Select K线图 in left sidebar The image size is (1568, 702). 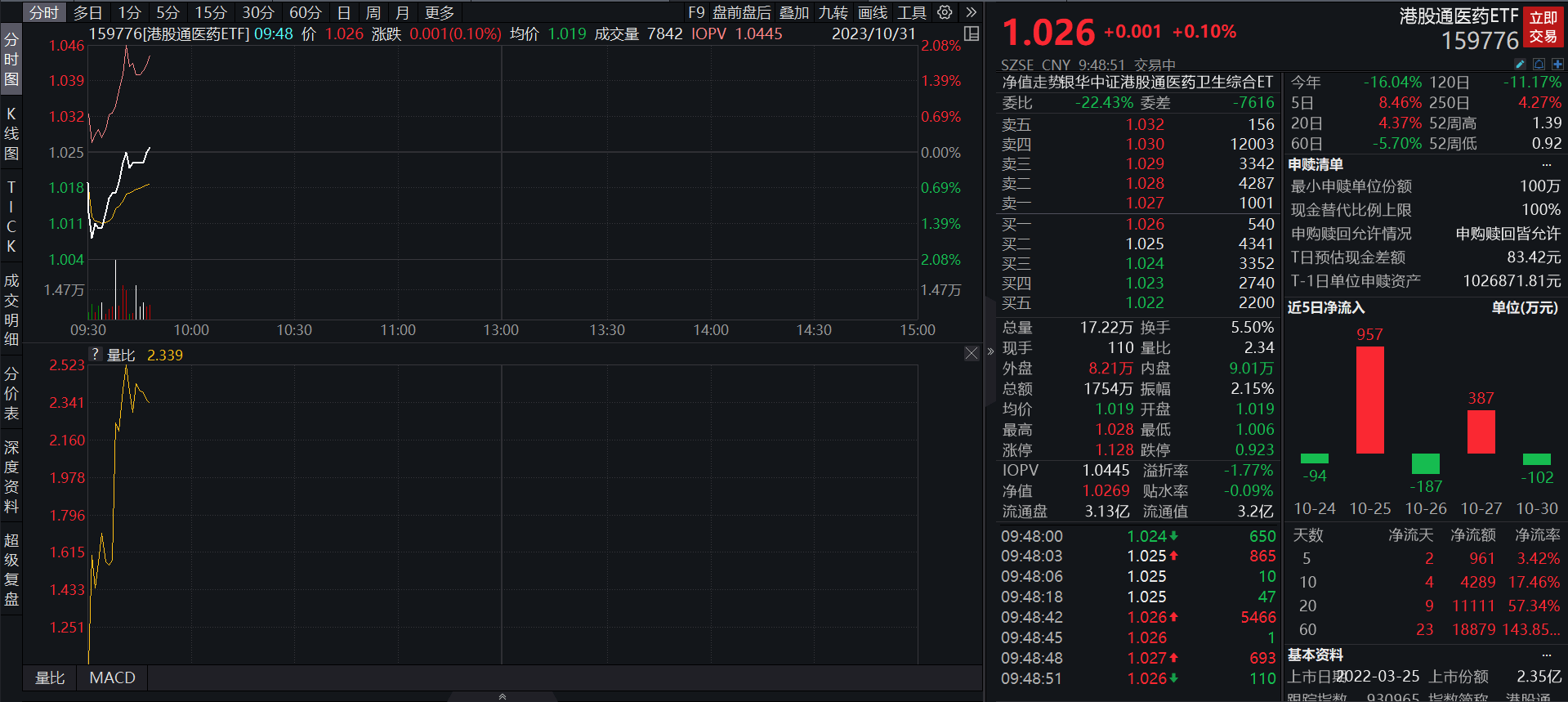(x=11, y=133)
